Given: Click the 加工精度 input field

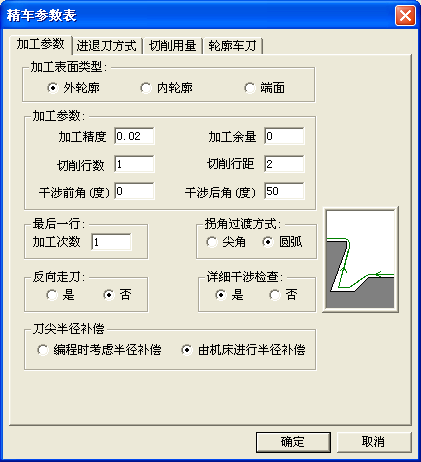Looking at the screenshot, I should point(134,136).
